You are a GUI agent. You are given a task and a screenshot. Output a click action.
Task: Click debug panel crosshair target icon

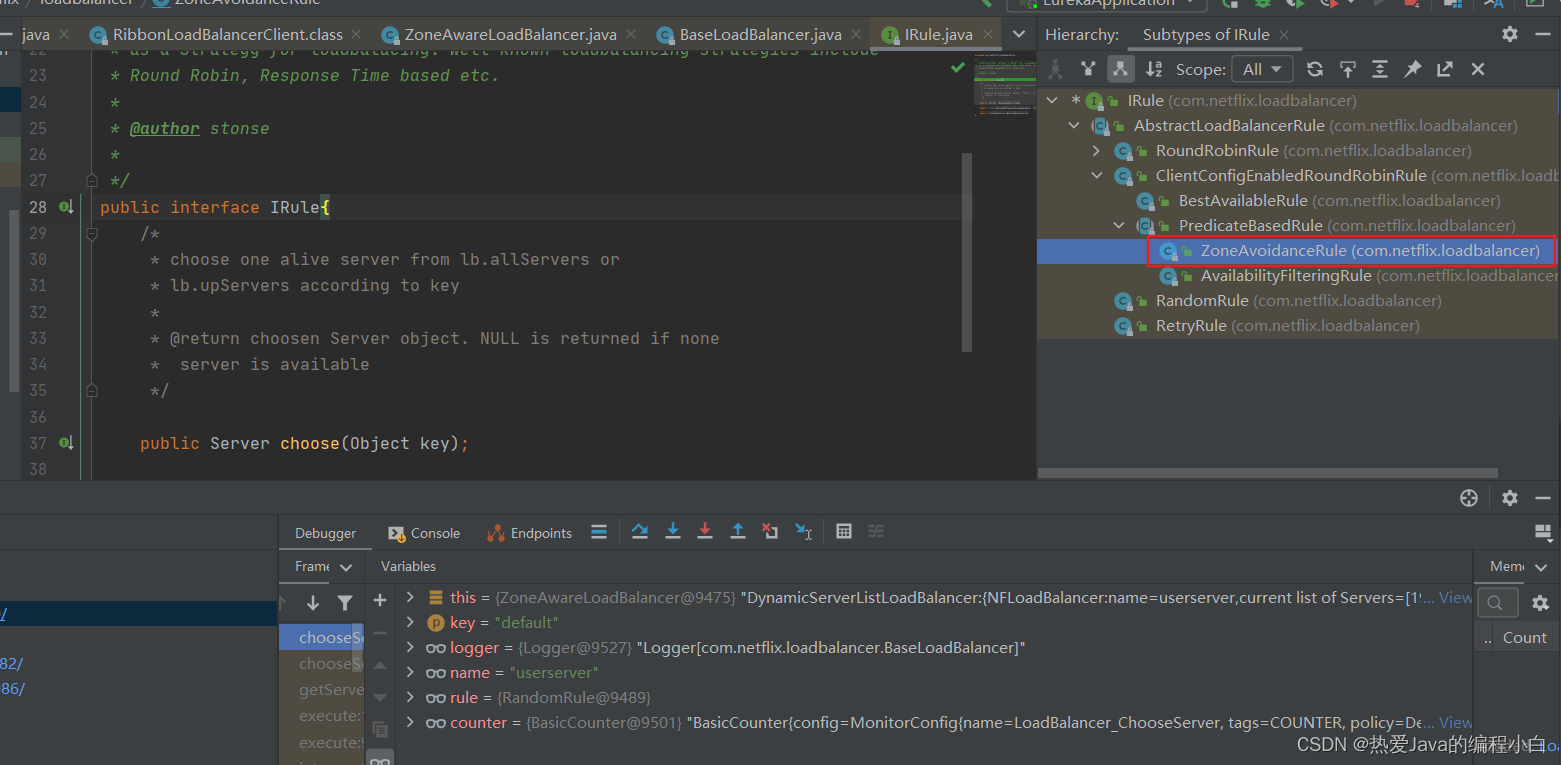coord(1469,498)
